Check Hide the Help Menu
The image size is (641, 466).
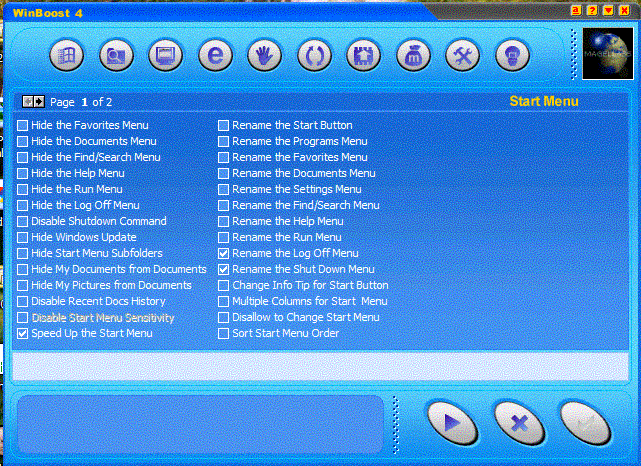pos(22,173)
